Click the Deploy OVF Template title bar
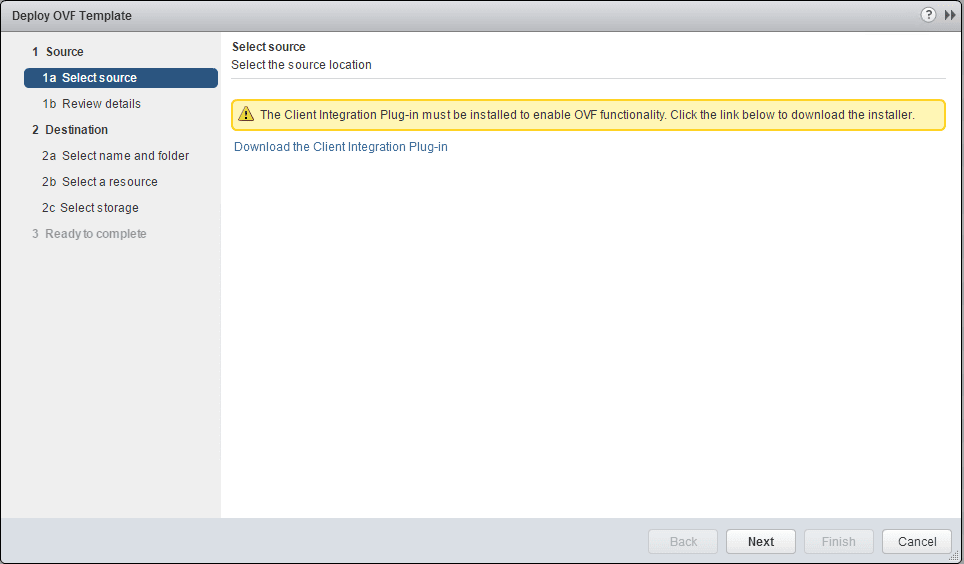 pos(400,15)
